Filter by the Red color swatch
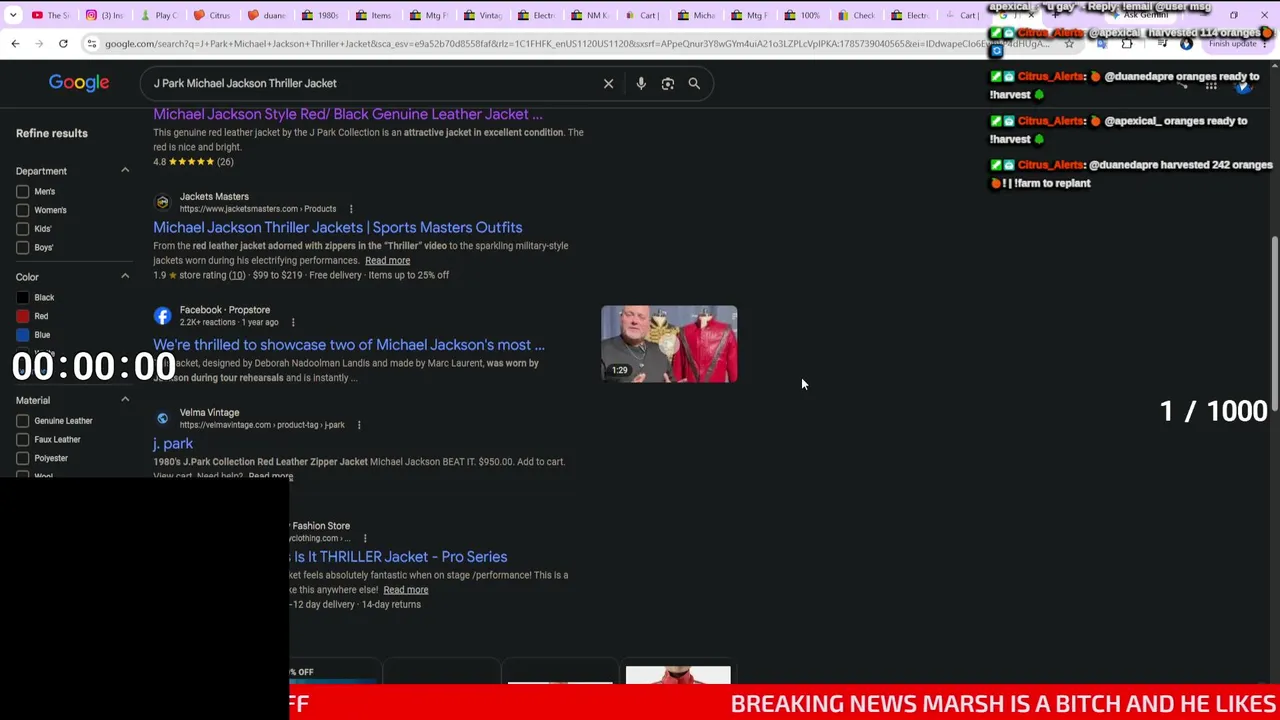The image size is (1280, 720). point(23,316)
